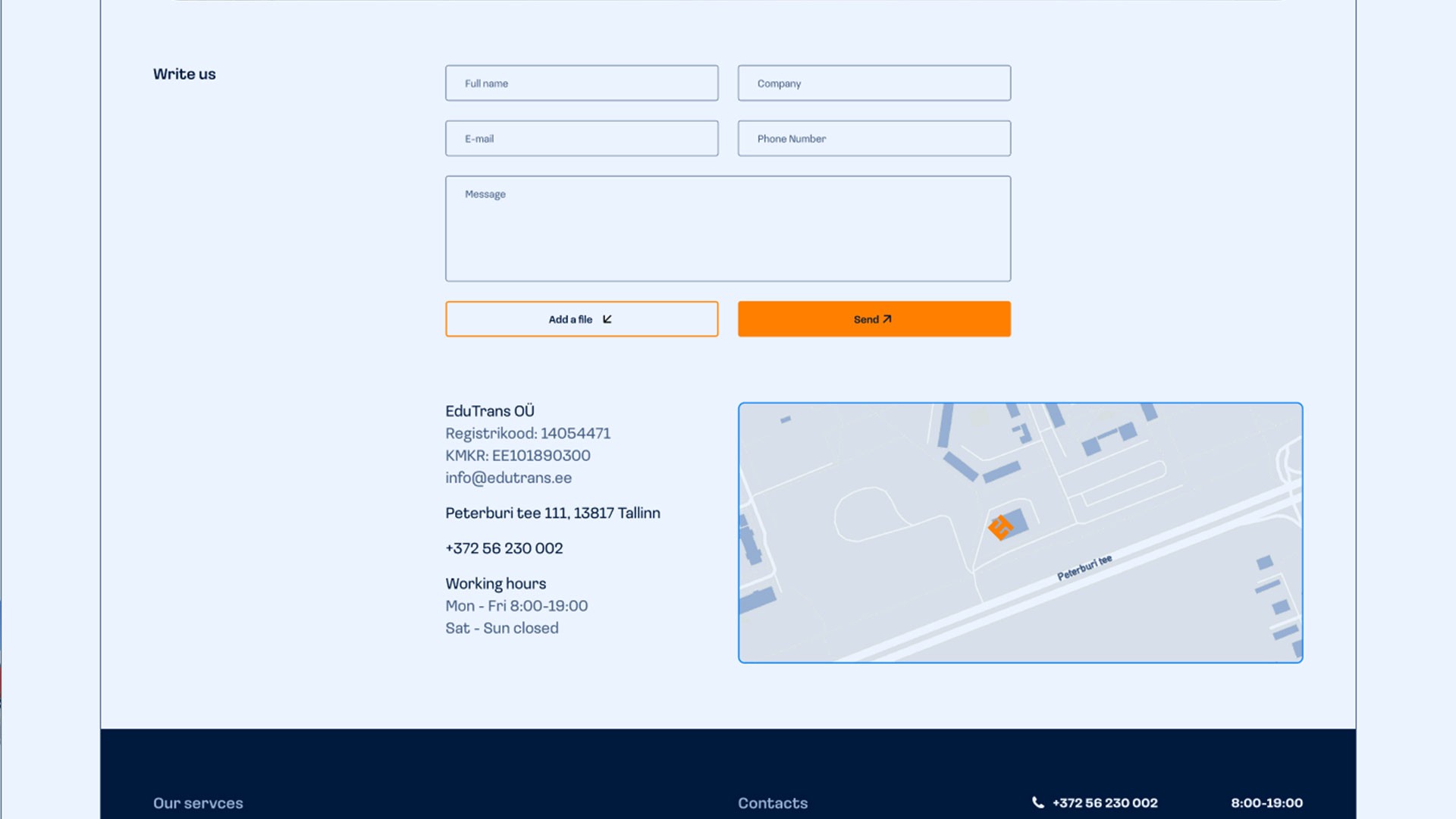Image resolution: width=1456 pixels, height=819 pixels.
Task: Click the Full name input field
Action: [x=582, y=83]
